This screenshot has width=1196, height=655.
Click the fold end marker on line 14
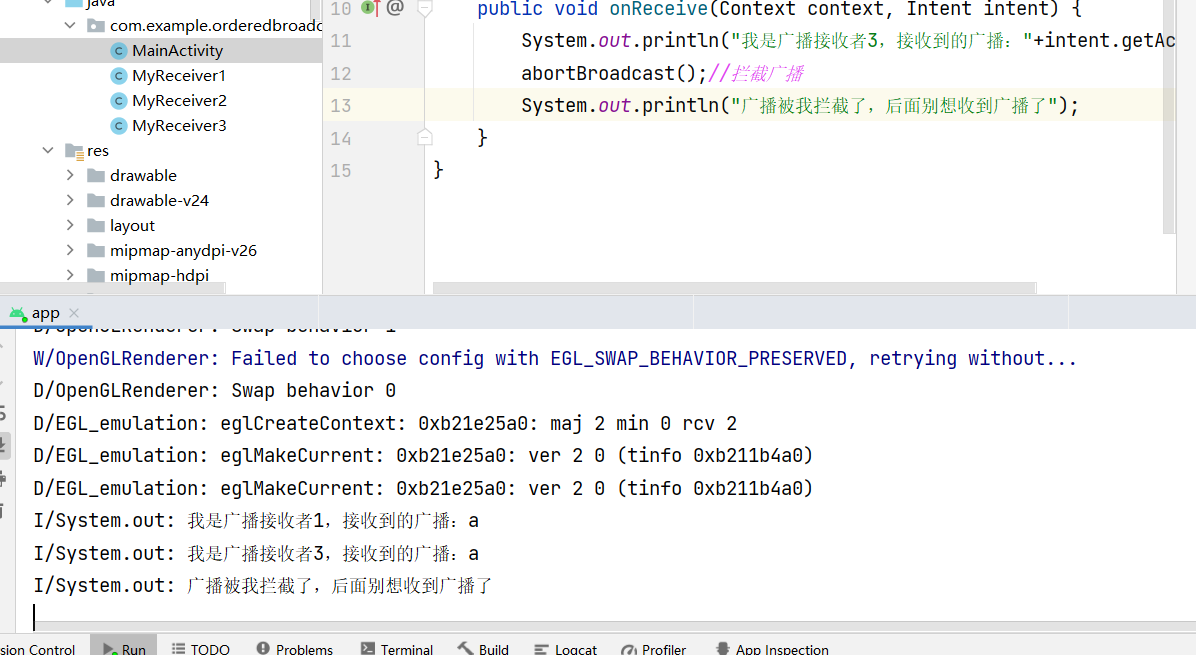(425, 138)
